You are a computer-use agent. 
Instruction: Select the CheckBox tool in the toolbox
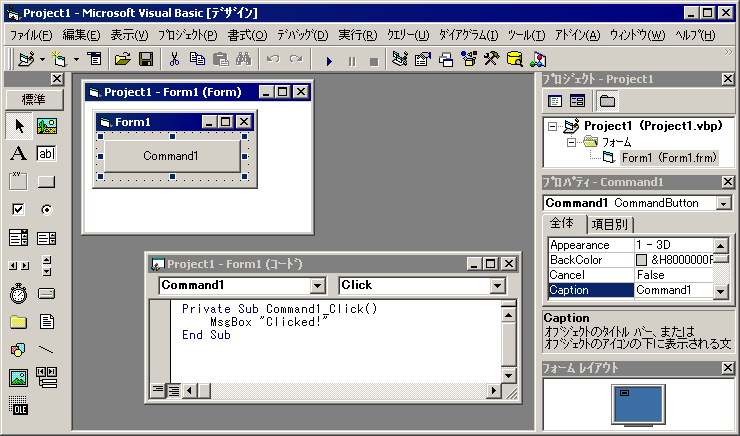tap(19, 210)
